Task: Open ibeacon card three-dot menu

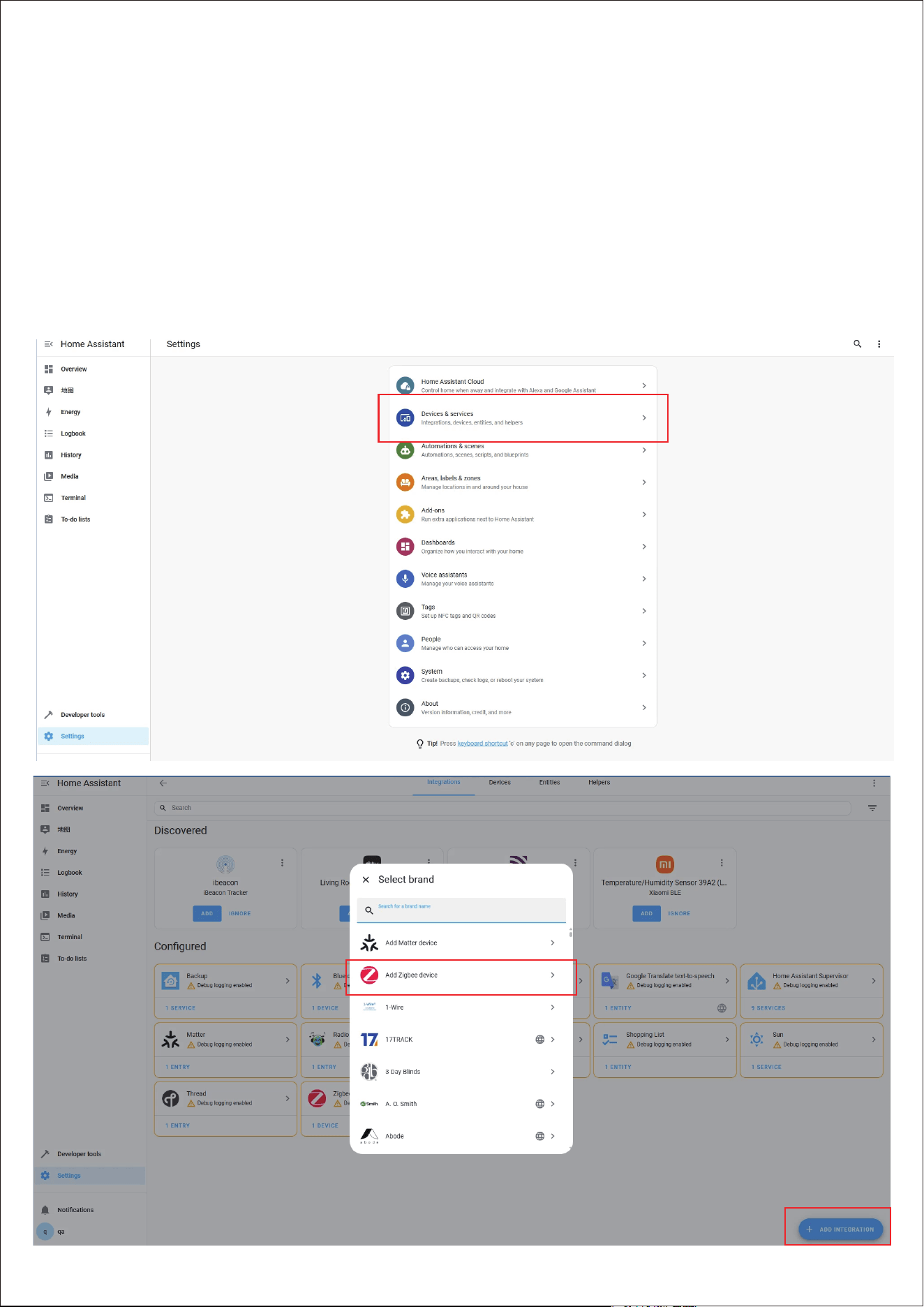Action: click(x=282, y=863)
